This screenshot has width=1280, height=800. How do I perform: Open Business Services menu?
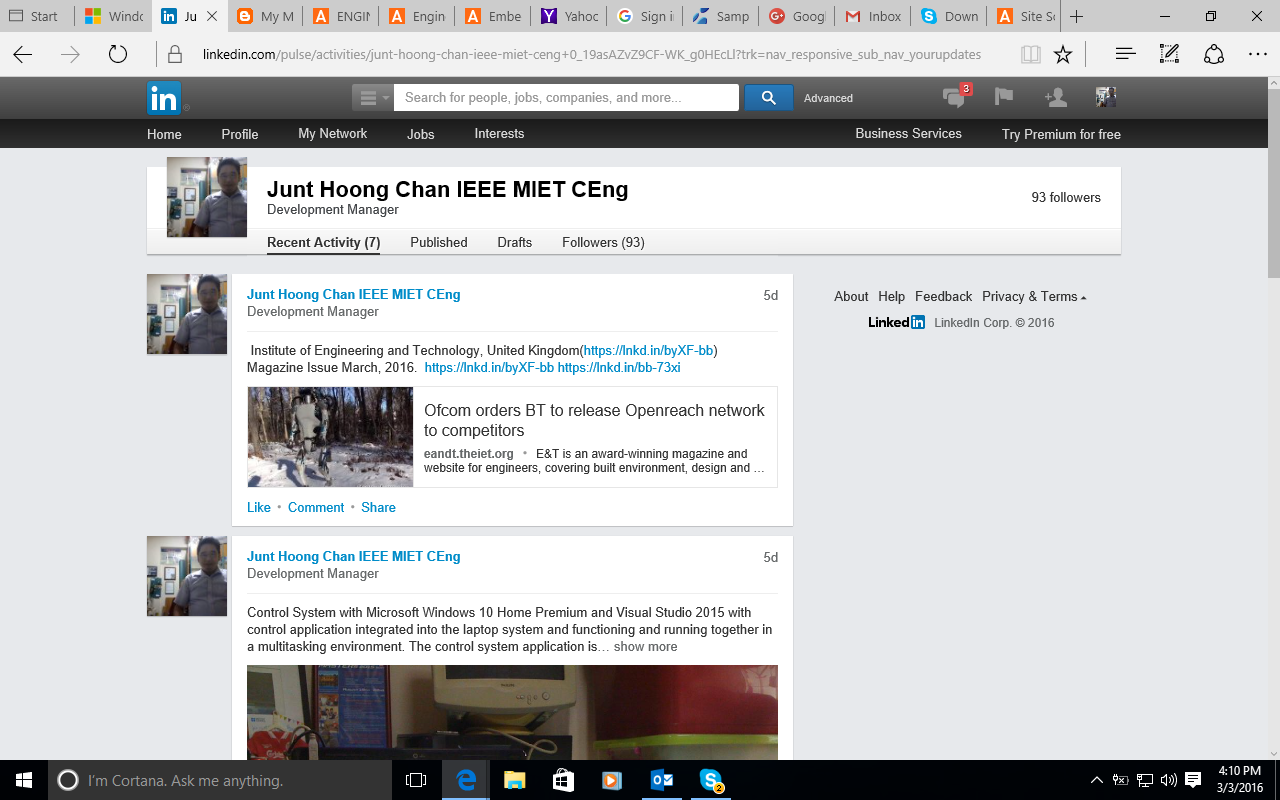908,133
